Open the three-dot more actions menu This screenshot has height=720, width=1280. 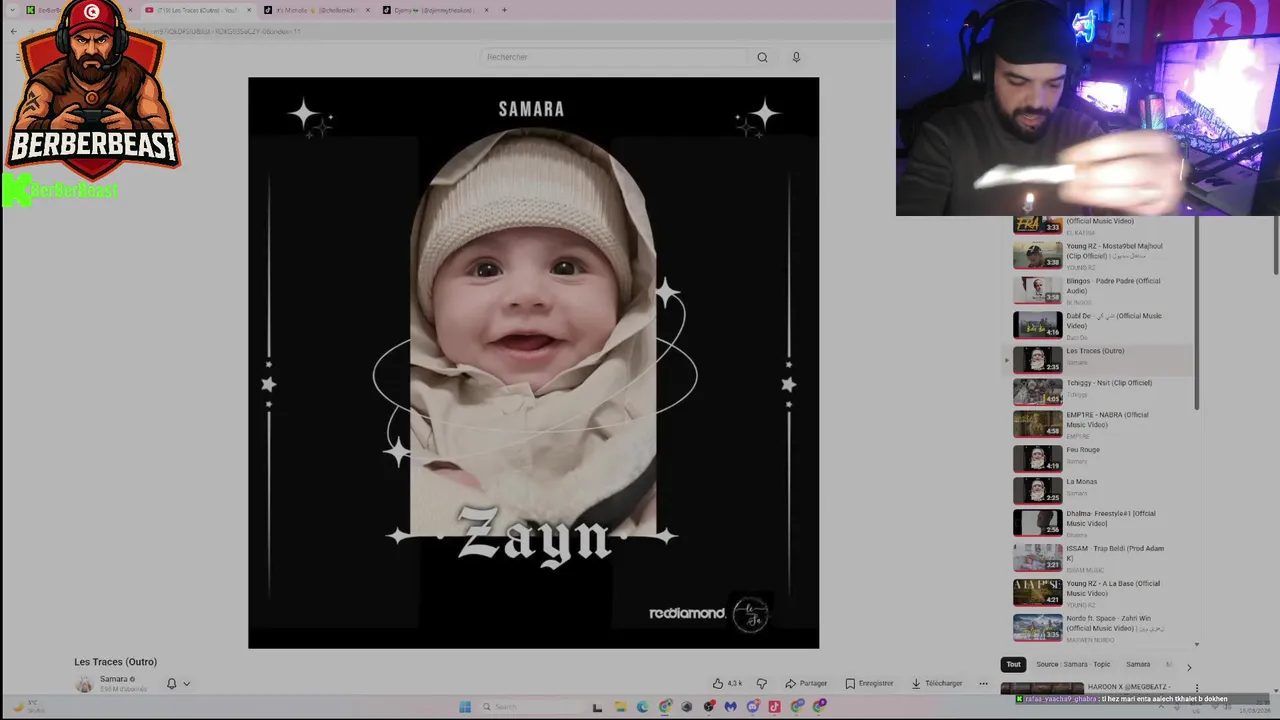(983, 683)
